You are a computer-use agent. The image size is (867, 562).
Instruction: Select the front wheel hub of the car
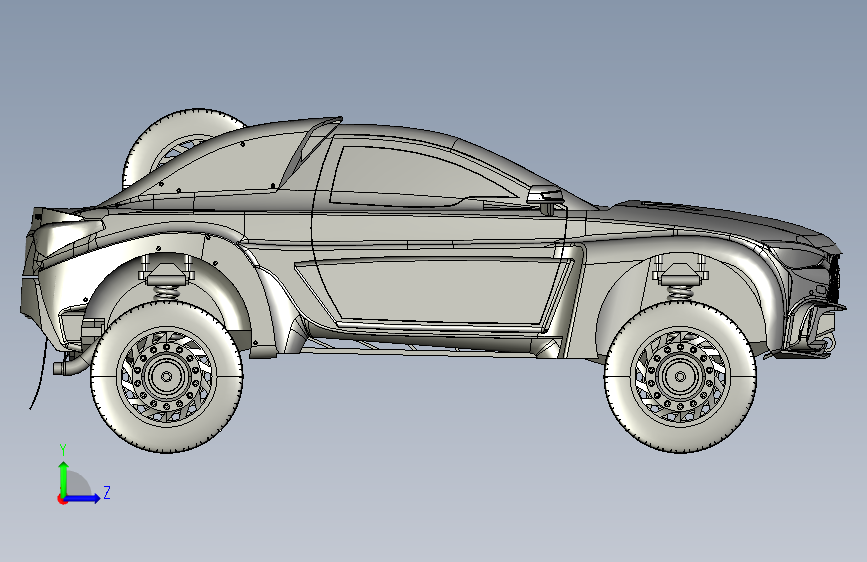681,376
